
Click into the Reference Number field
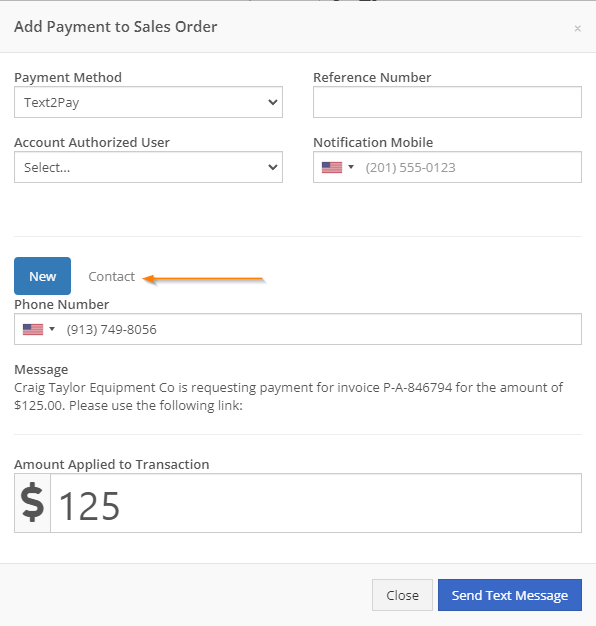(x=447, y=102)
